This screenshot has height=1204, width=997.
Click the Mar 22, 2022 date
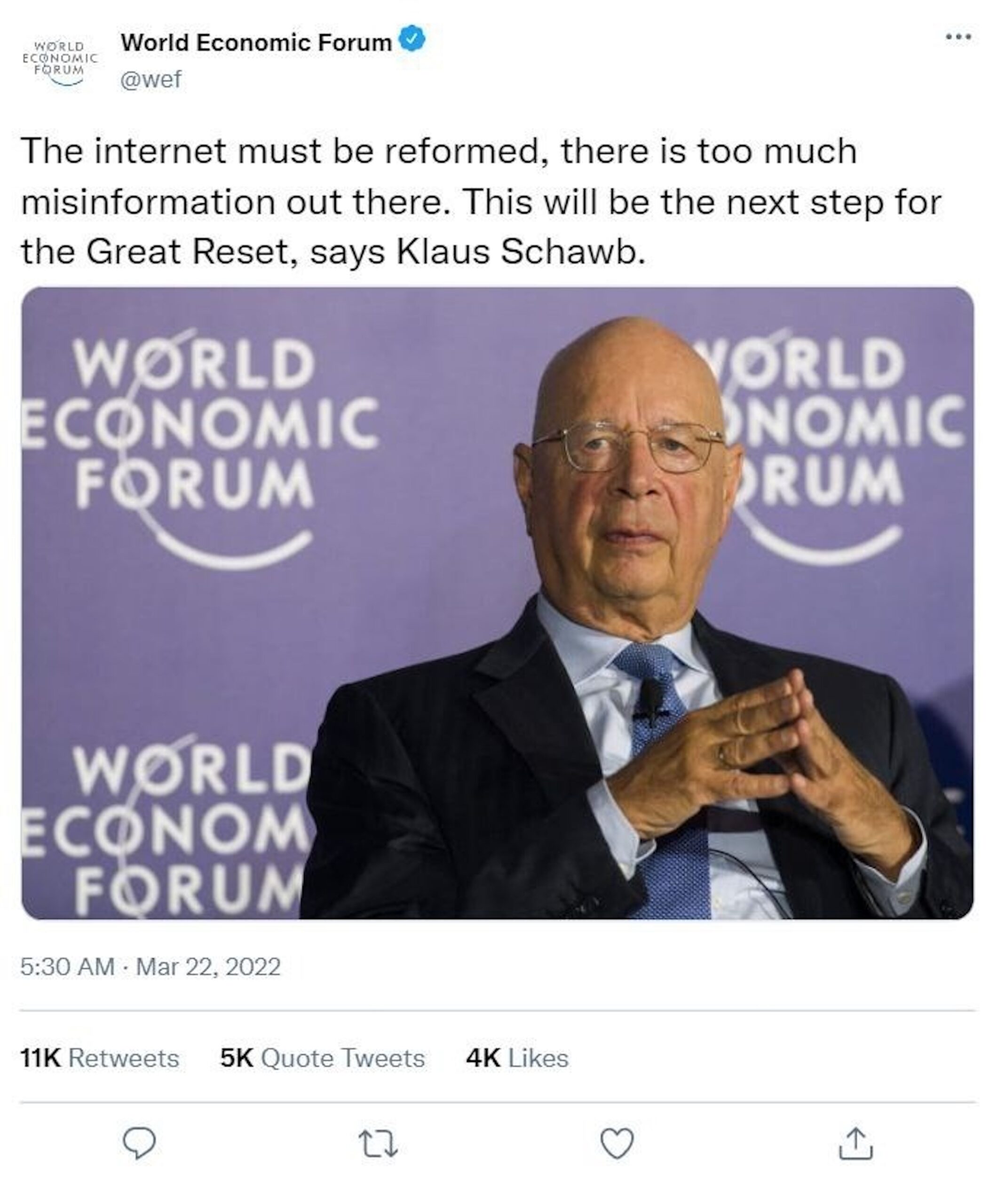coord(208,966)
